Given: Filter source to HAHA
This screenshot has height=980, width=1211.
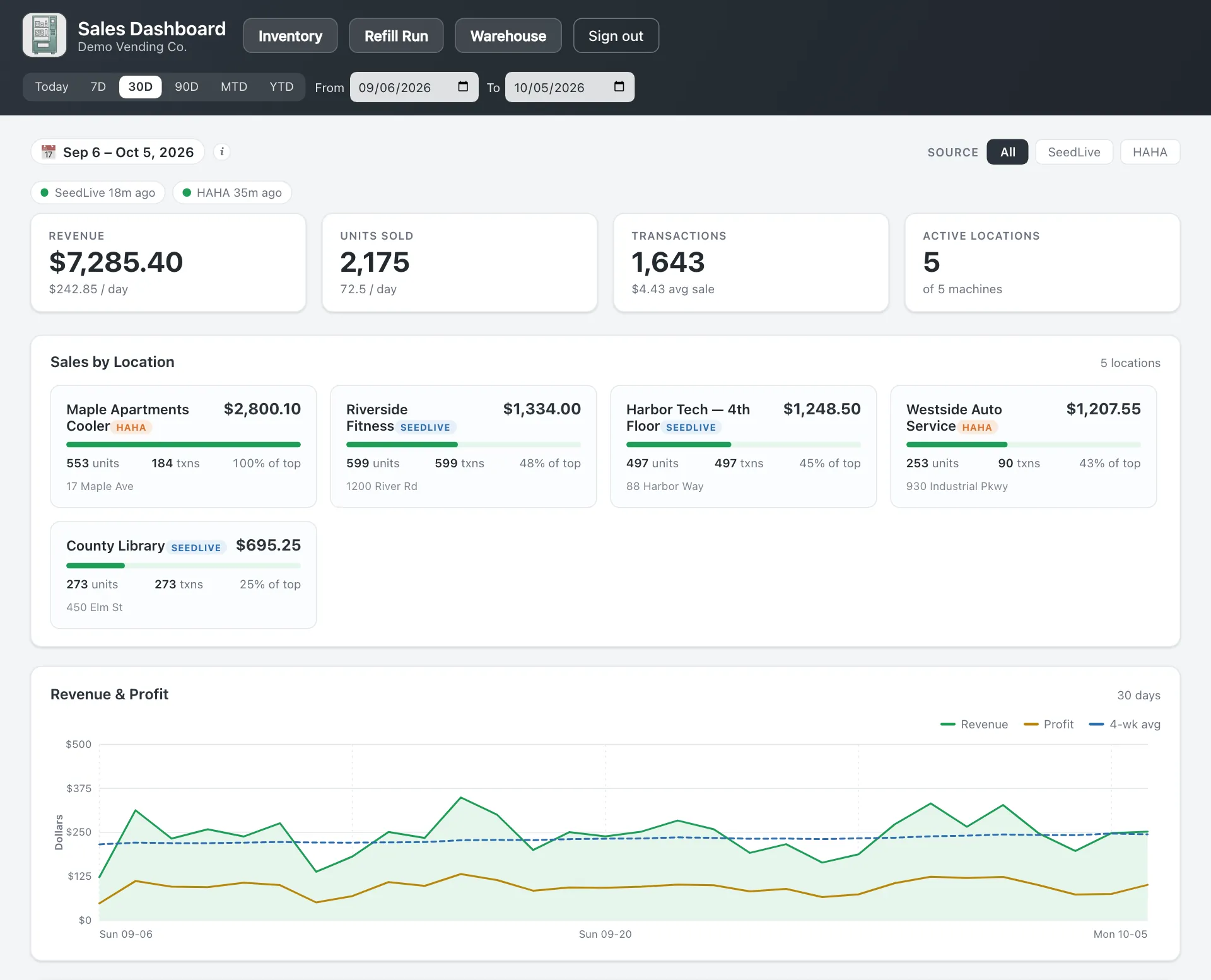Looking at the screenshot, I should 1150,152.
